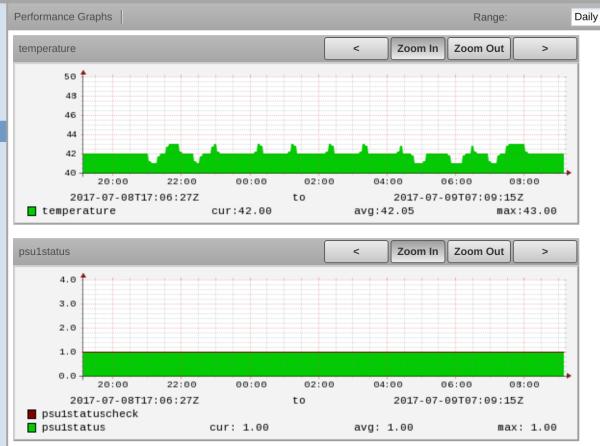The height and width of the screenshot is (446, 600).
Task: Zoom Out on the psu1status graph
Action: [479, 252]
